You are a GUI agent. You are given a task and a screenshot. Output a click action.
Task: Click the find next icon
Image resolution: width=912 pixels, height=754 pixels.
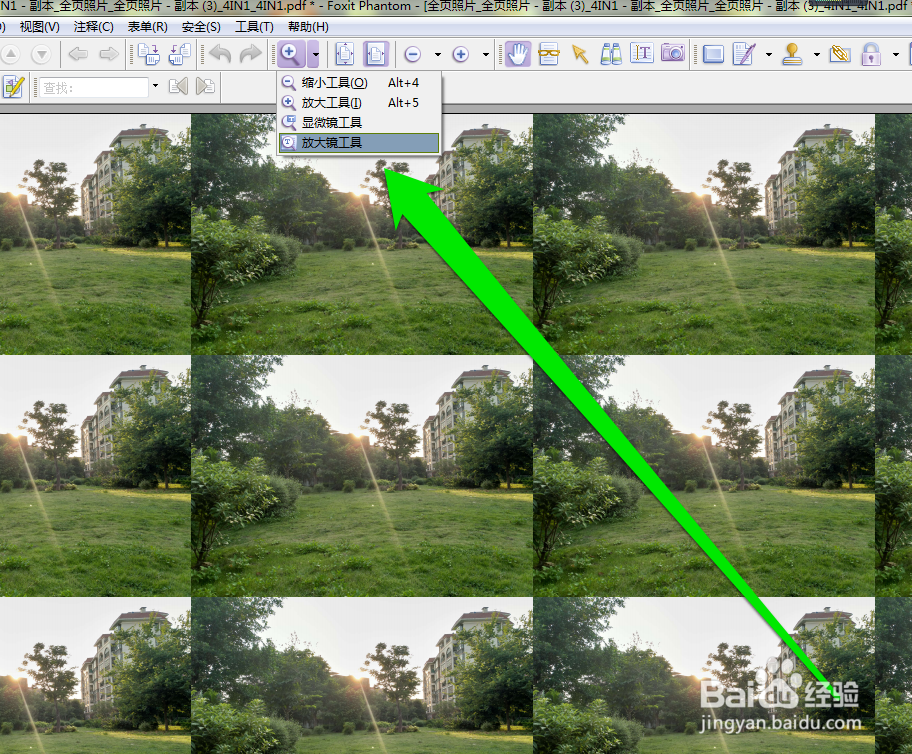coord(205,87)
